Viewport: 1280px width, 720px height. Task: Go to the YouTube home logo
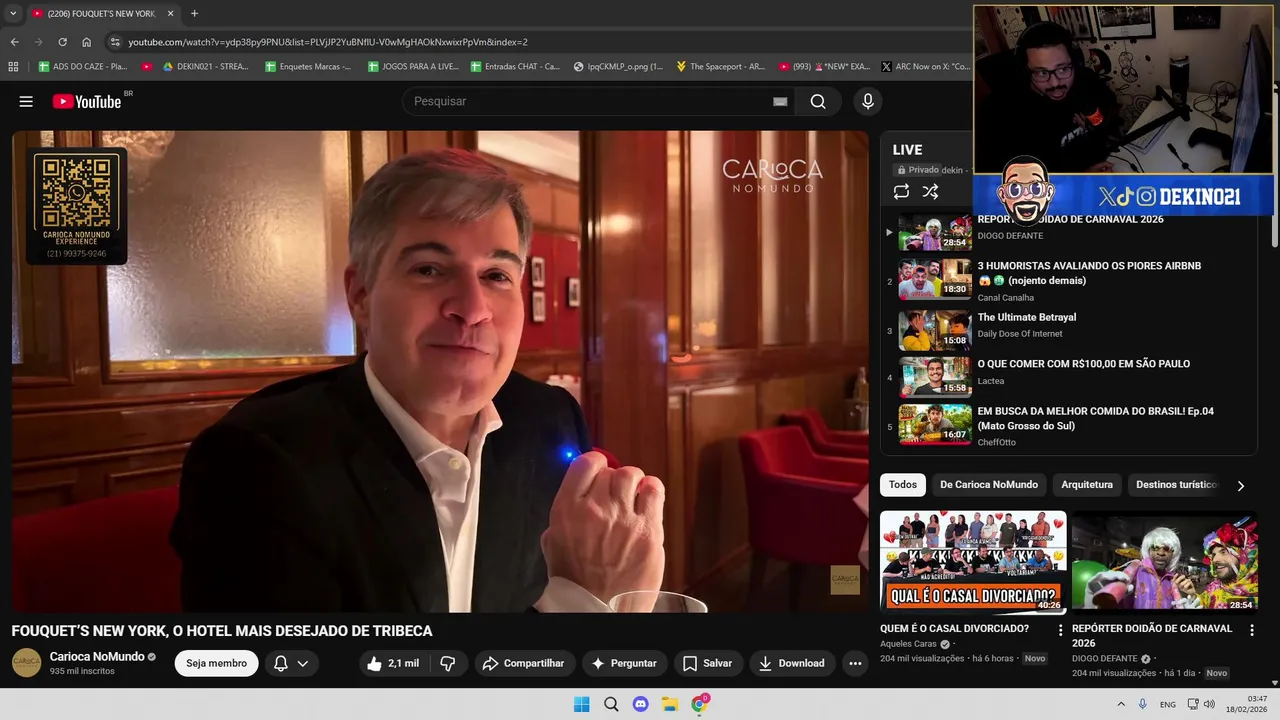click(x=87, y=101)
